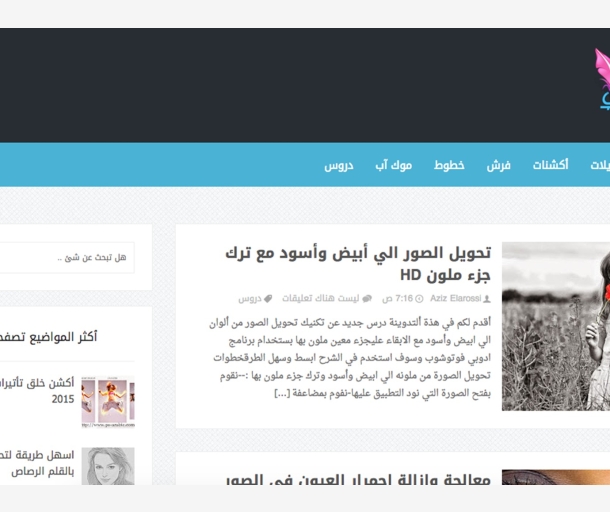Image resolution: width=610 pixels, height=512 pixels.
Task: Open the فرش navigation item
Action: pos(498,165)
